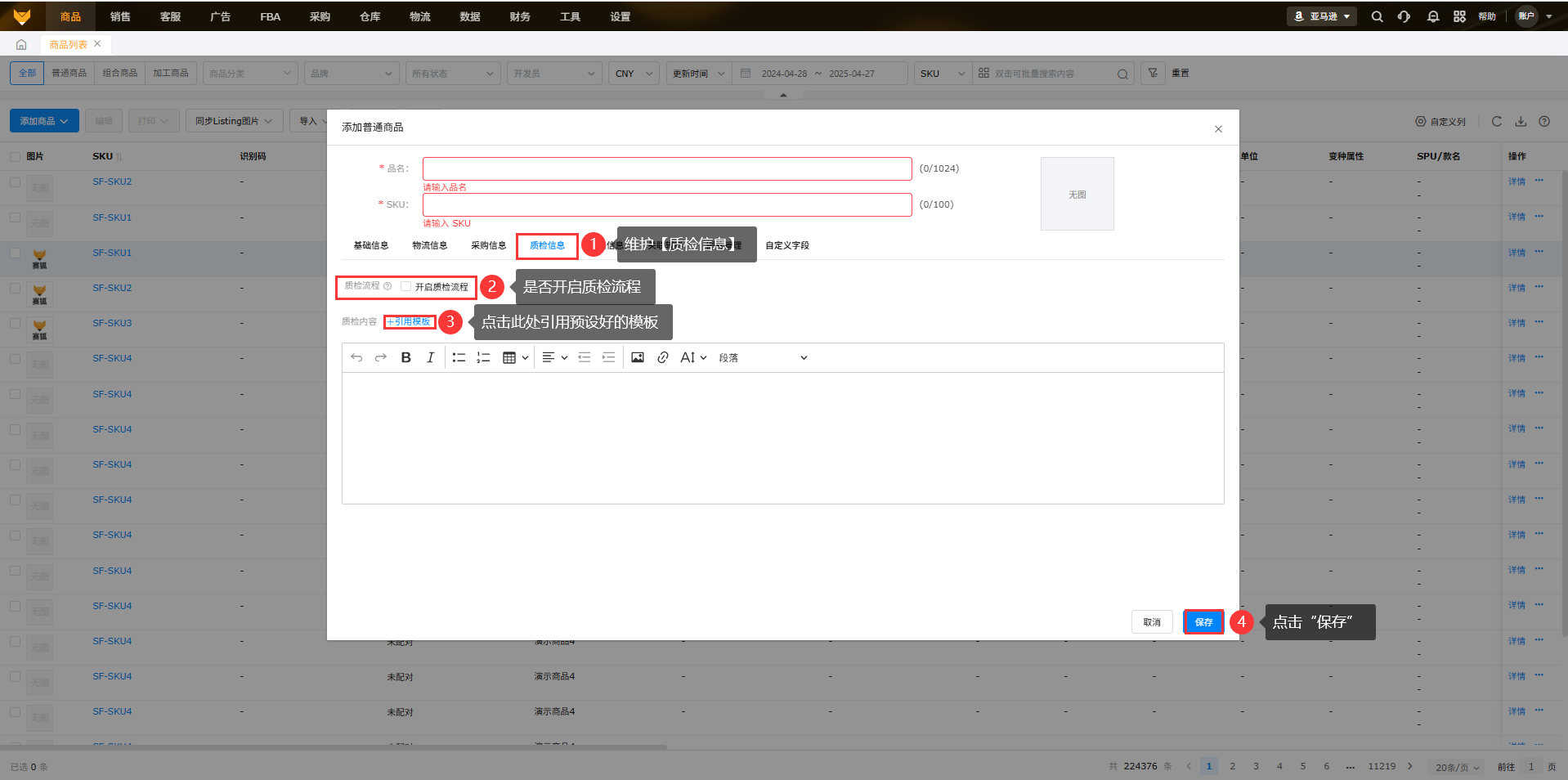Expand the 商品分类 dropdown
Viewport: 1568px width, 780px height.
[249, 74]
